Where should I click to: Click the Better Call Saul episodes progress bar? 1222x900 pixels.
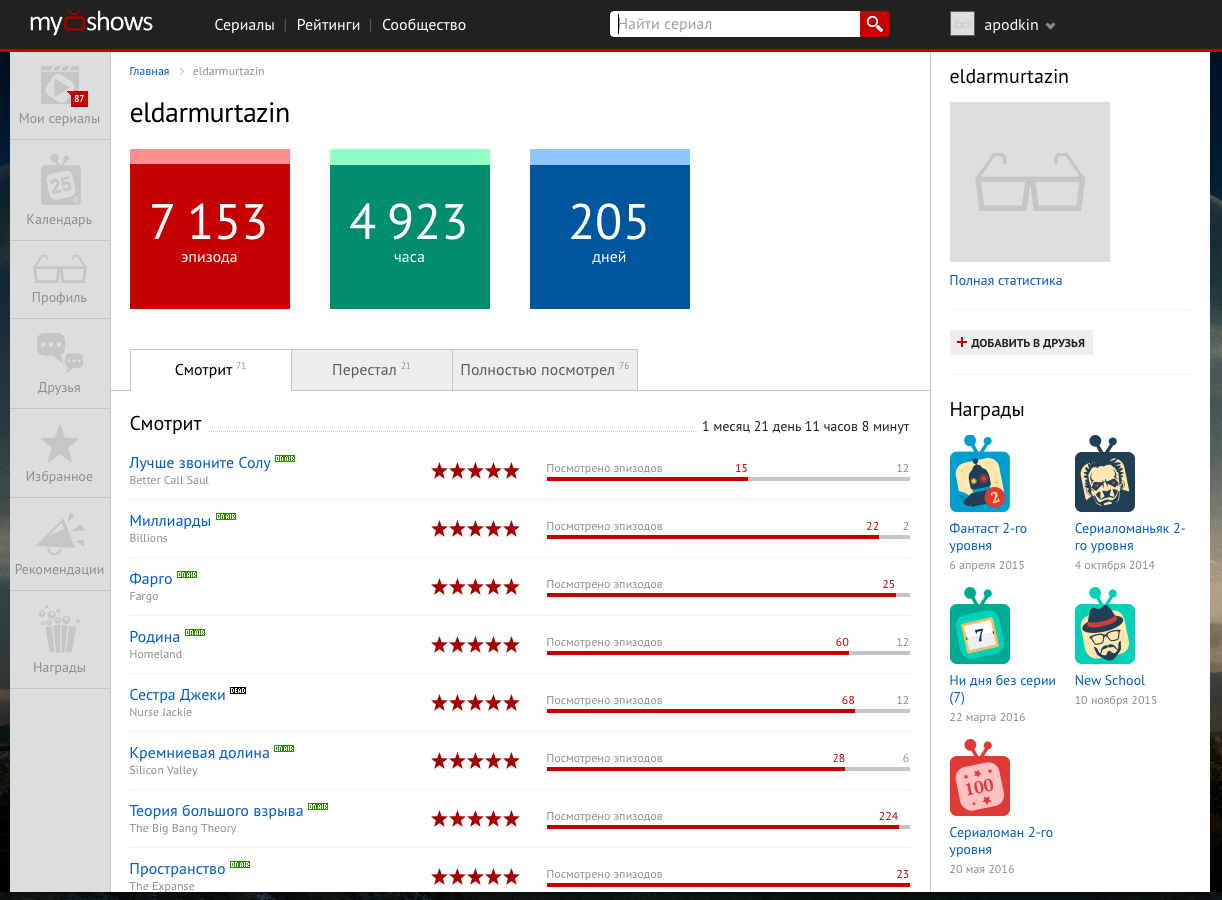point(728,479)
